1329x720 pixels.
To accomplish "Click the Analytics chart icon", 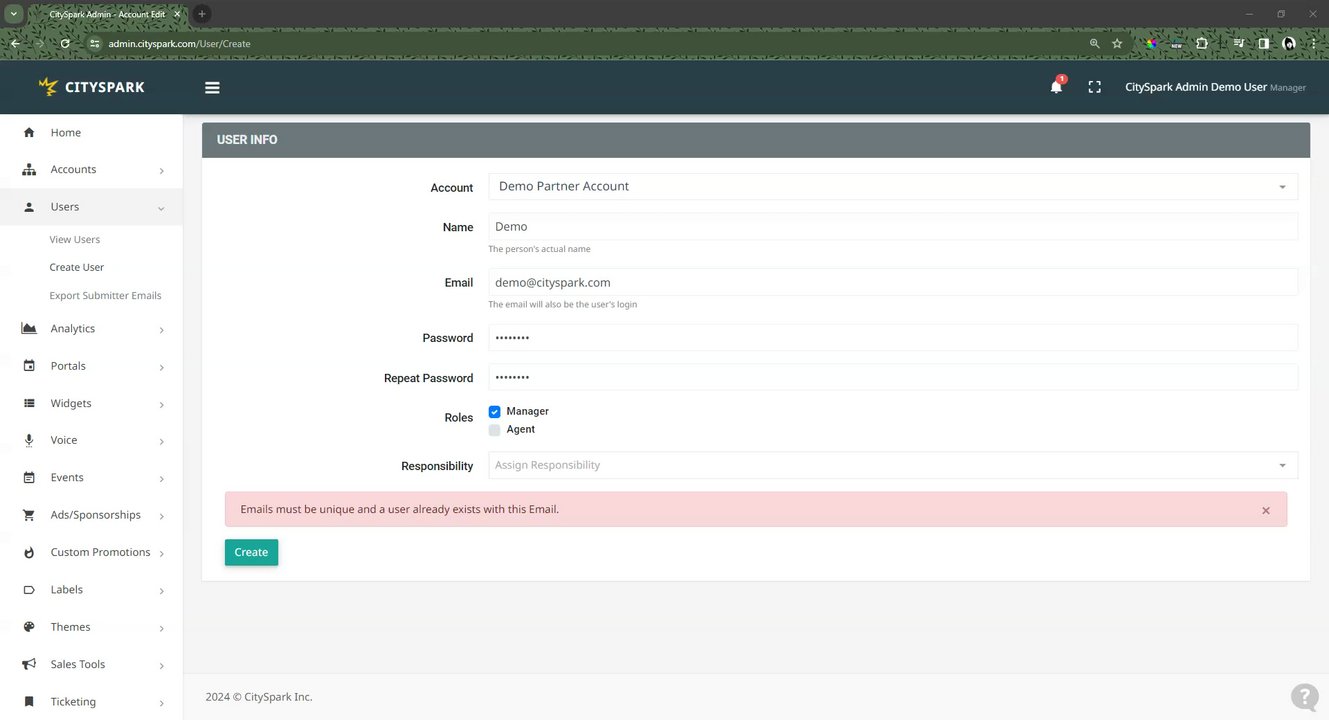I will point(29,328).
